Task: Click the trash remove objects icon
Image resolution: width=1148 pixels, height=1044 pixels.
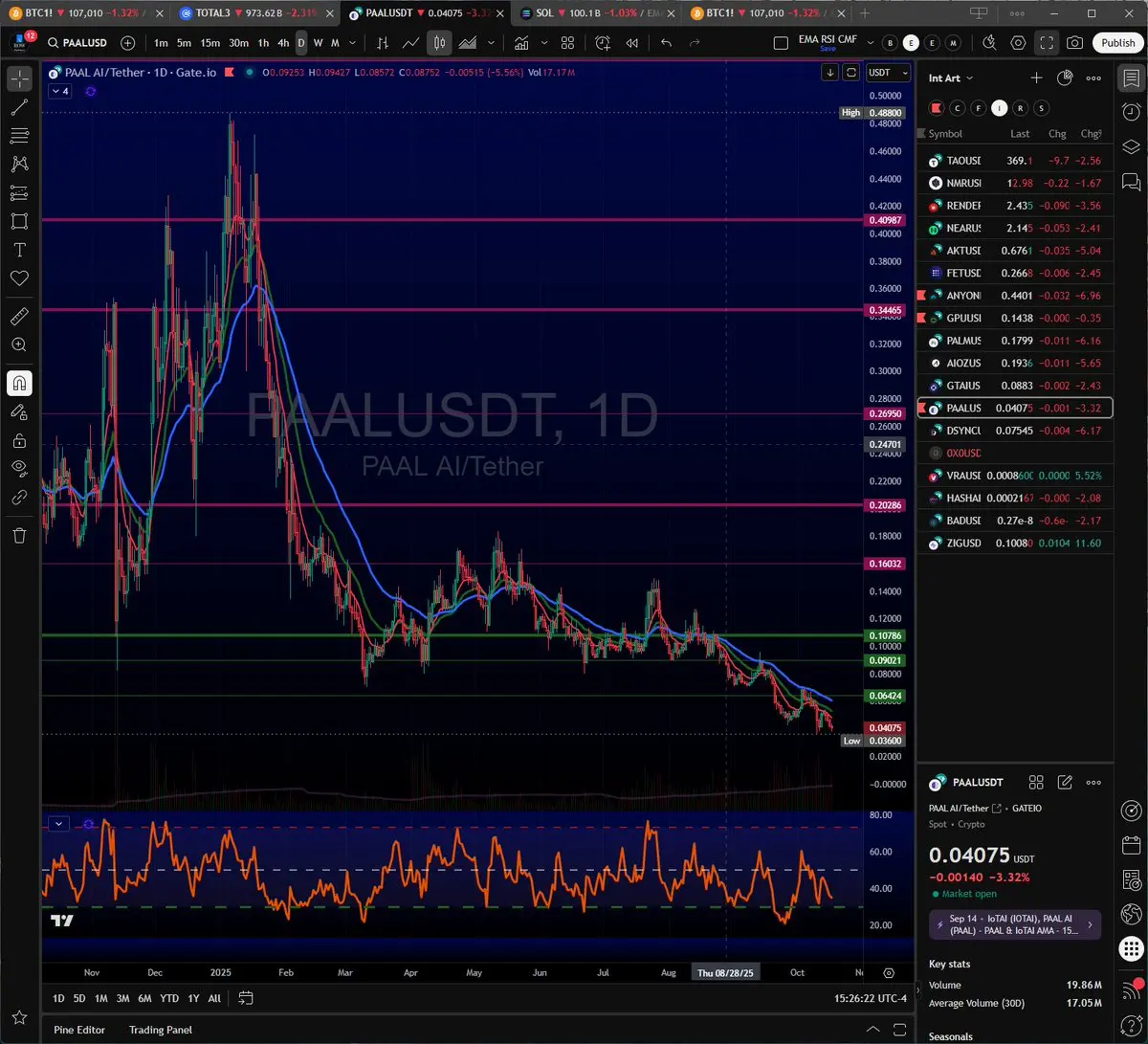Action: pos(19,535)
